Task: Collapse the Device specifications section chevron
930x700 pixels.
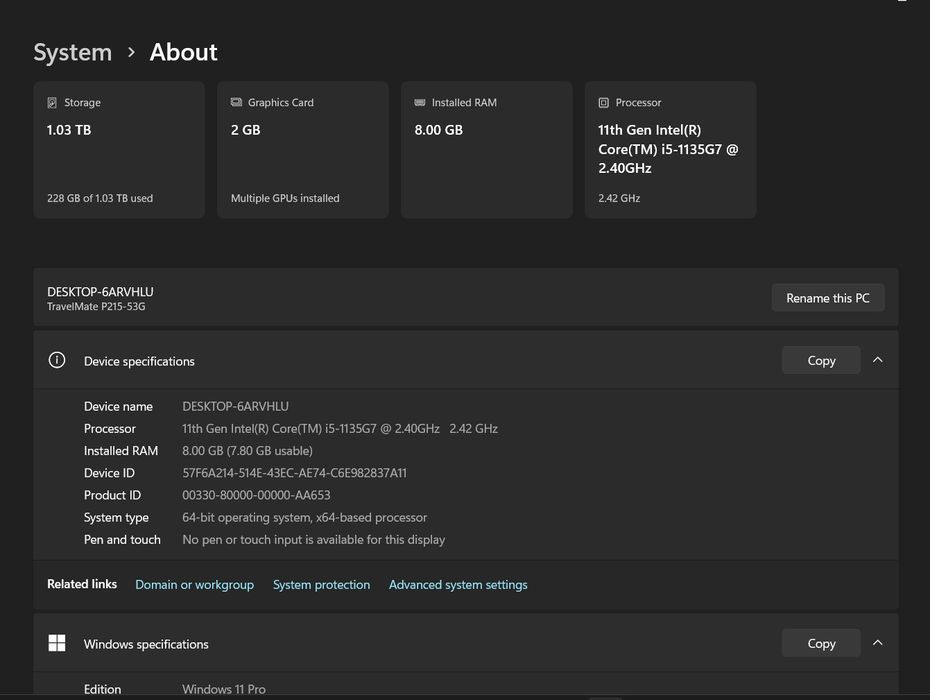Action: (x=878, y=361)
